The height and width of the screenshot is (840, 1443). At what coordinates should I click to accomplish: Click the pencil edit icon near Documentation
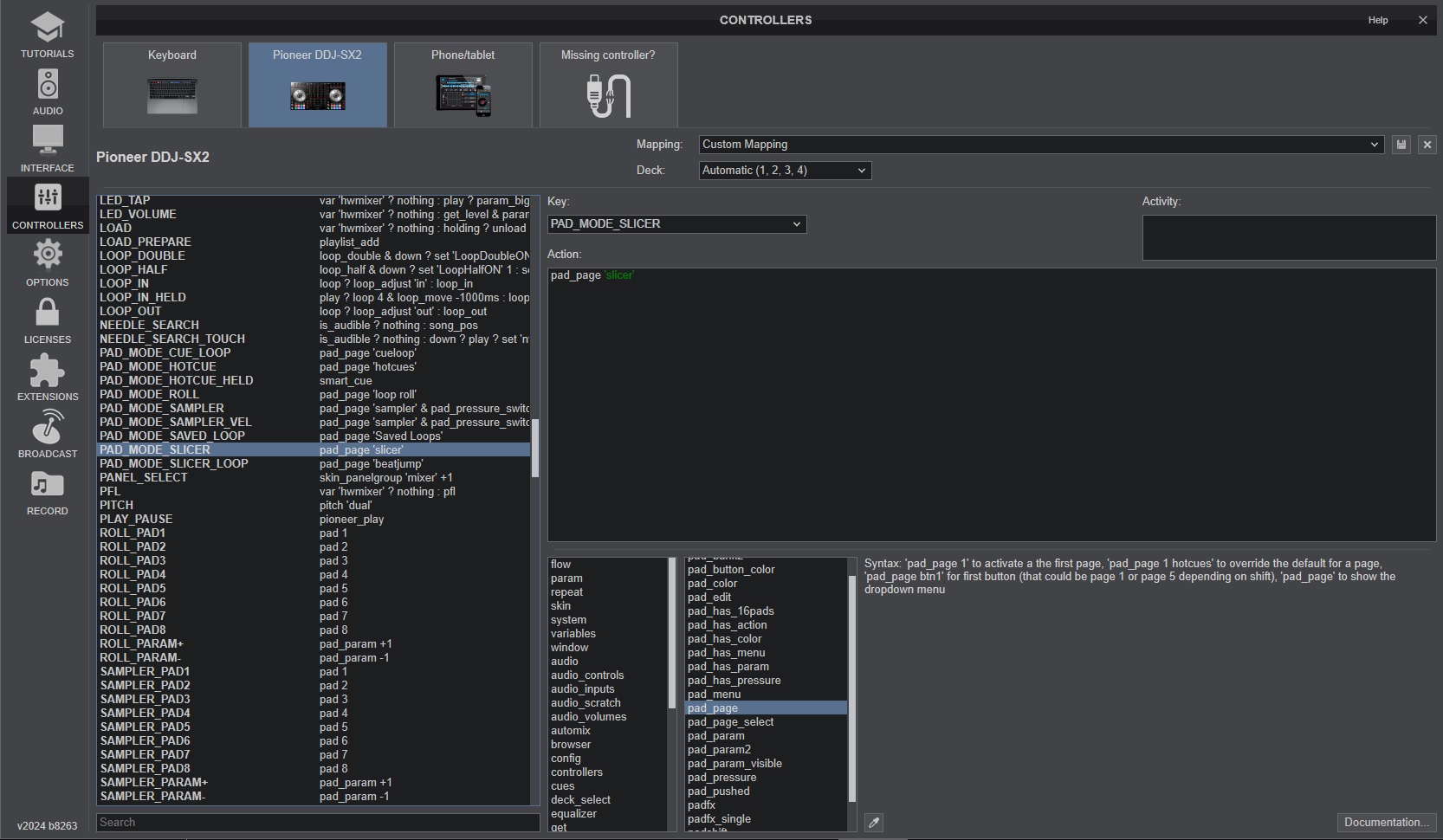(x=874, y=823)
